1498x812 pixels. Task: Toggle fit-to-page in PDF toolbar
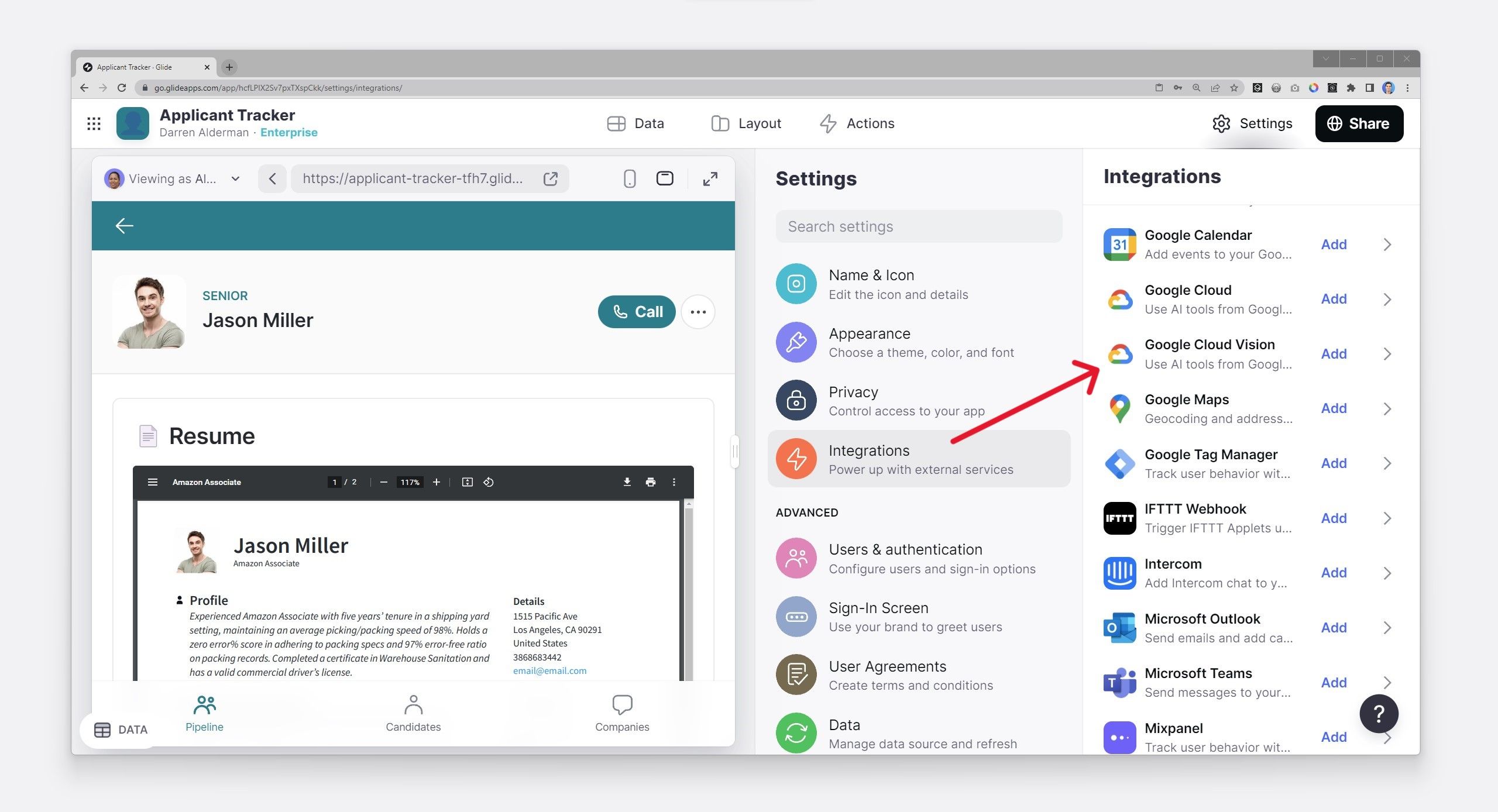[467, 482]
